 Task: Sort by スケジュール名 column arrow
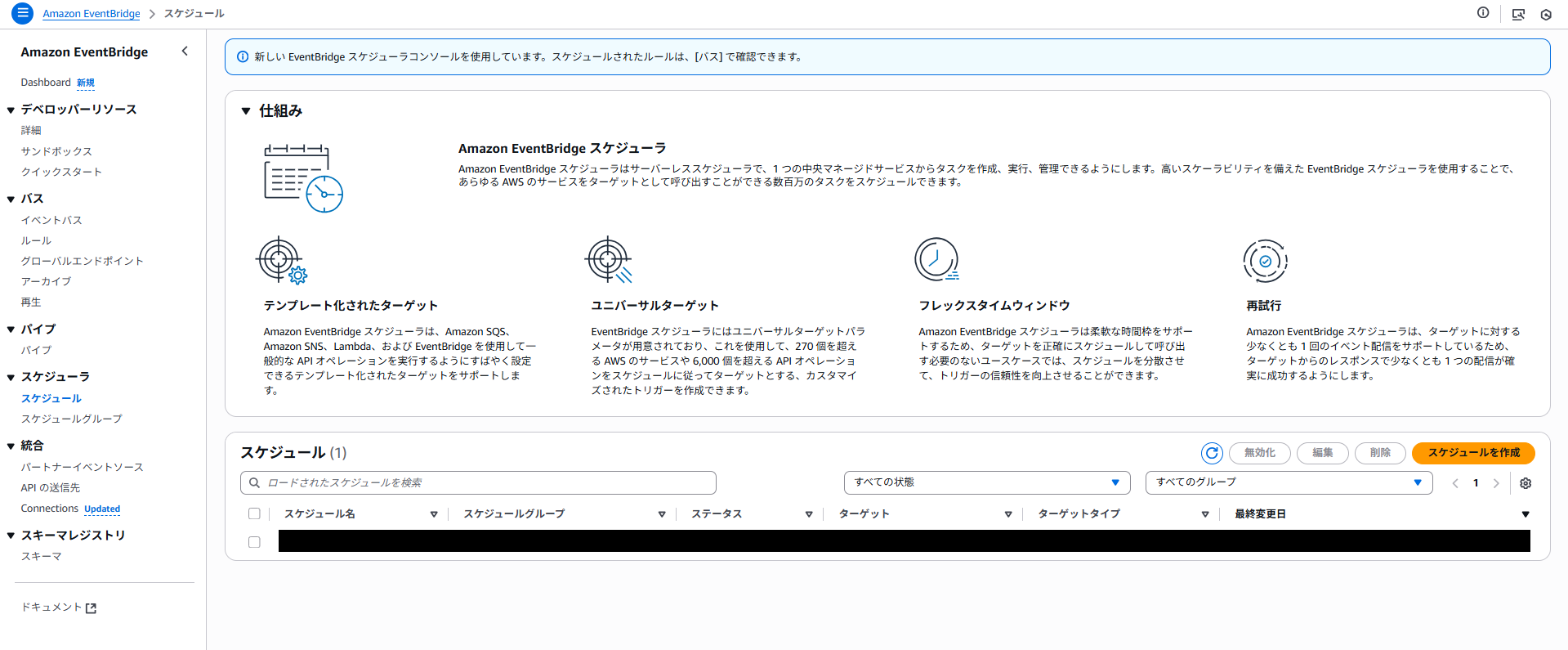[434, 514]
